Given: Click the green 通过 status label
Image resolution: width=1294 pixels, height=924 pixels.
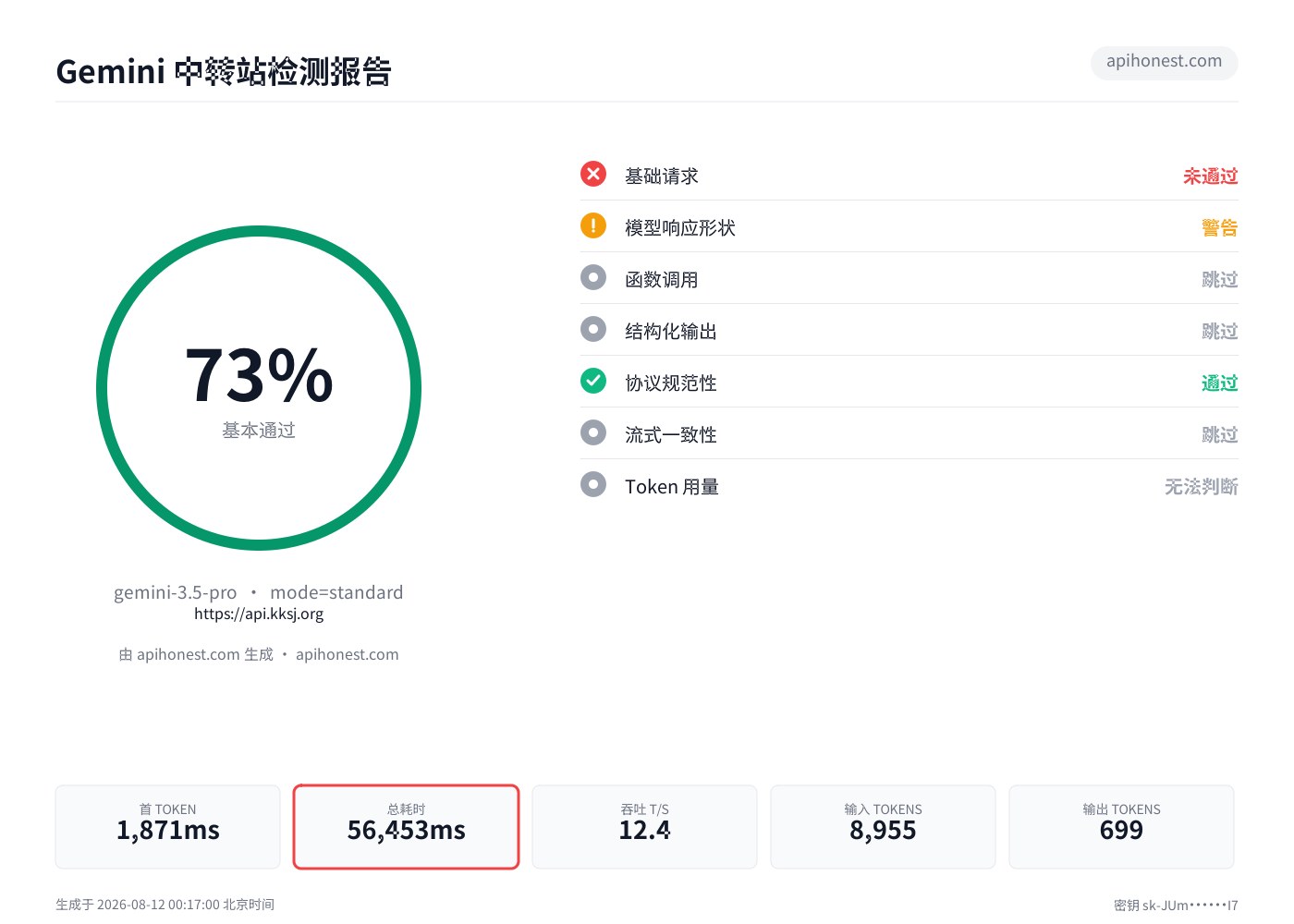Looking at the screenshot, I should coord(1220,383).
